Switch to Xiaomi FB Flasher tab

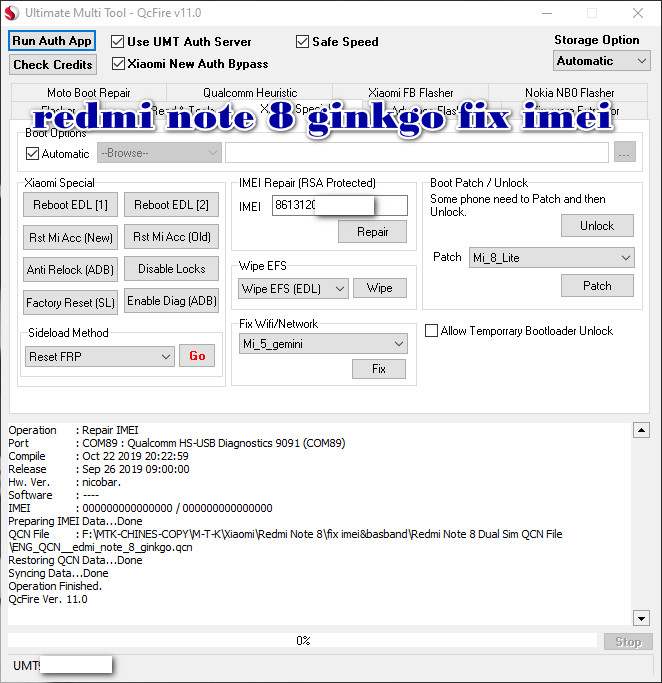coord(411,93)
